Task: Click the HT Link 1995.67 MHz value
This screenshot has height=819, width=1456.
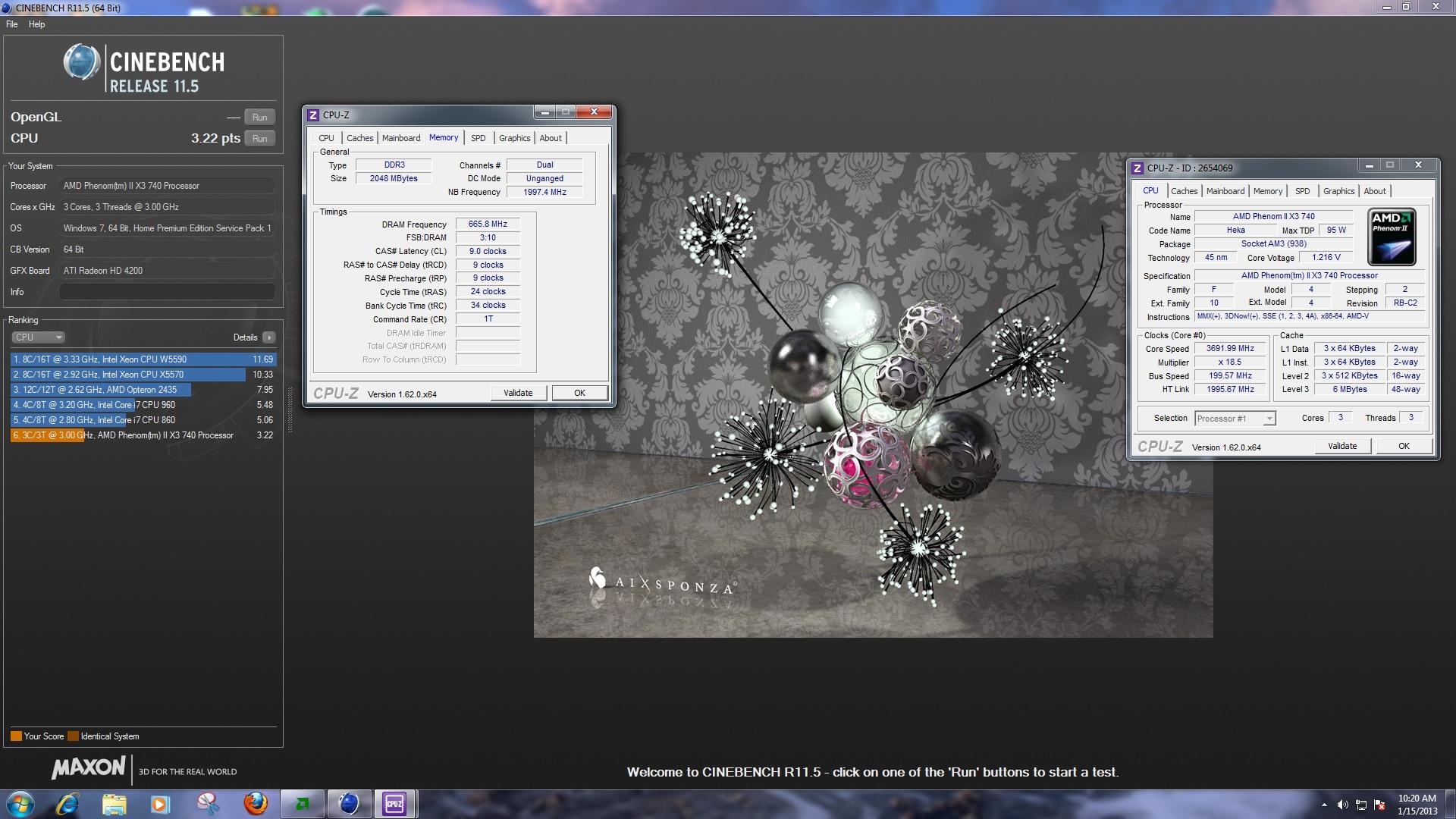Action: 1230,389
